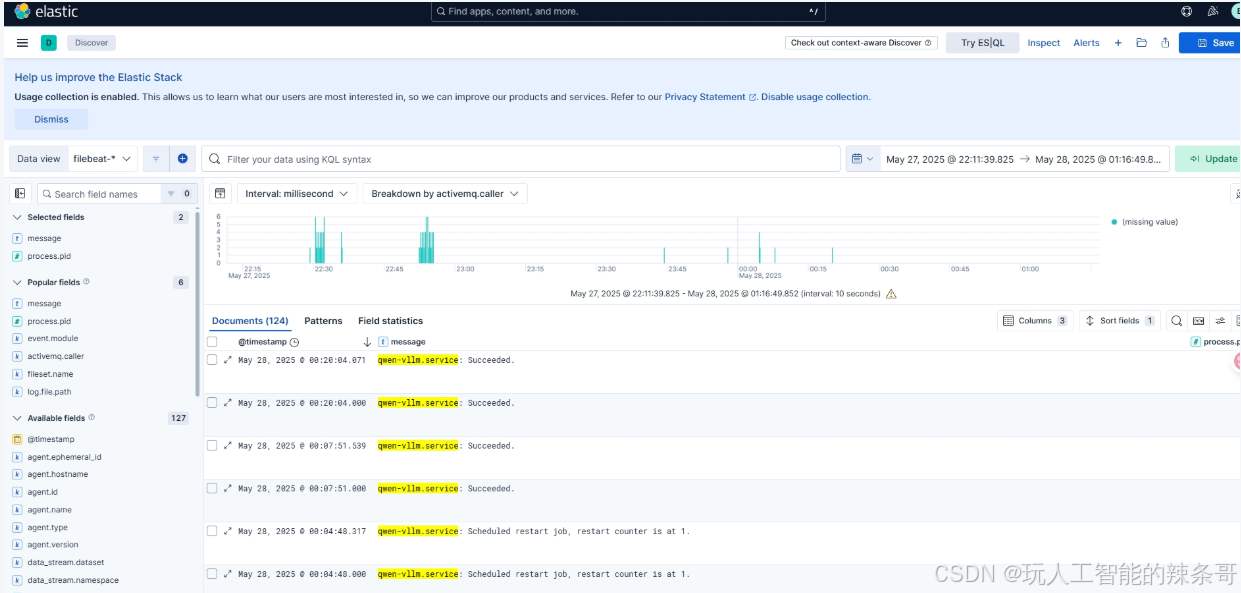Open the help lifebuoy icon in the header
Image resolution: width=1241 pixels, height=593 pixels.
(1186, 12)
